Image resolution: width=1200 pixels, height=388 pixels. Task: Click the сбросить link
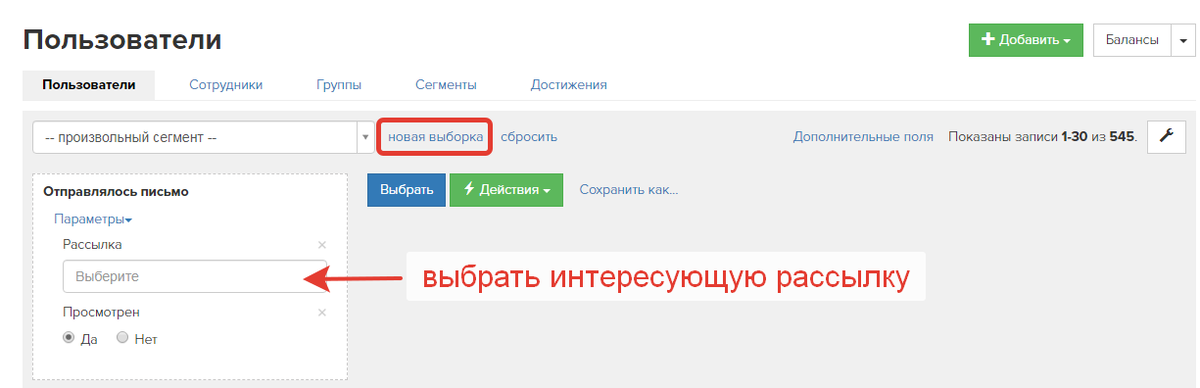click(529, 136)
